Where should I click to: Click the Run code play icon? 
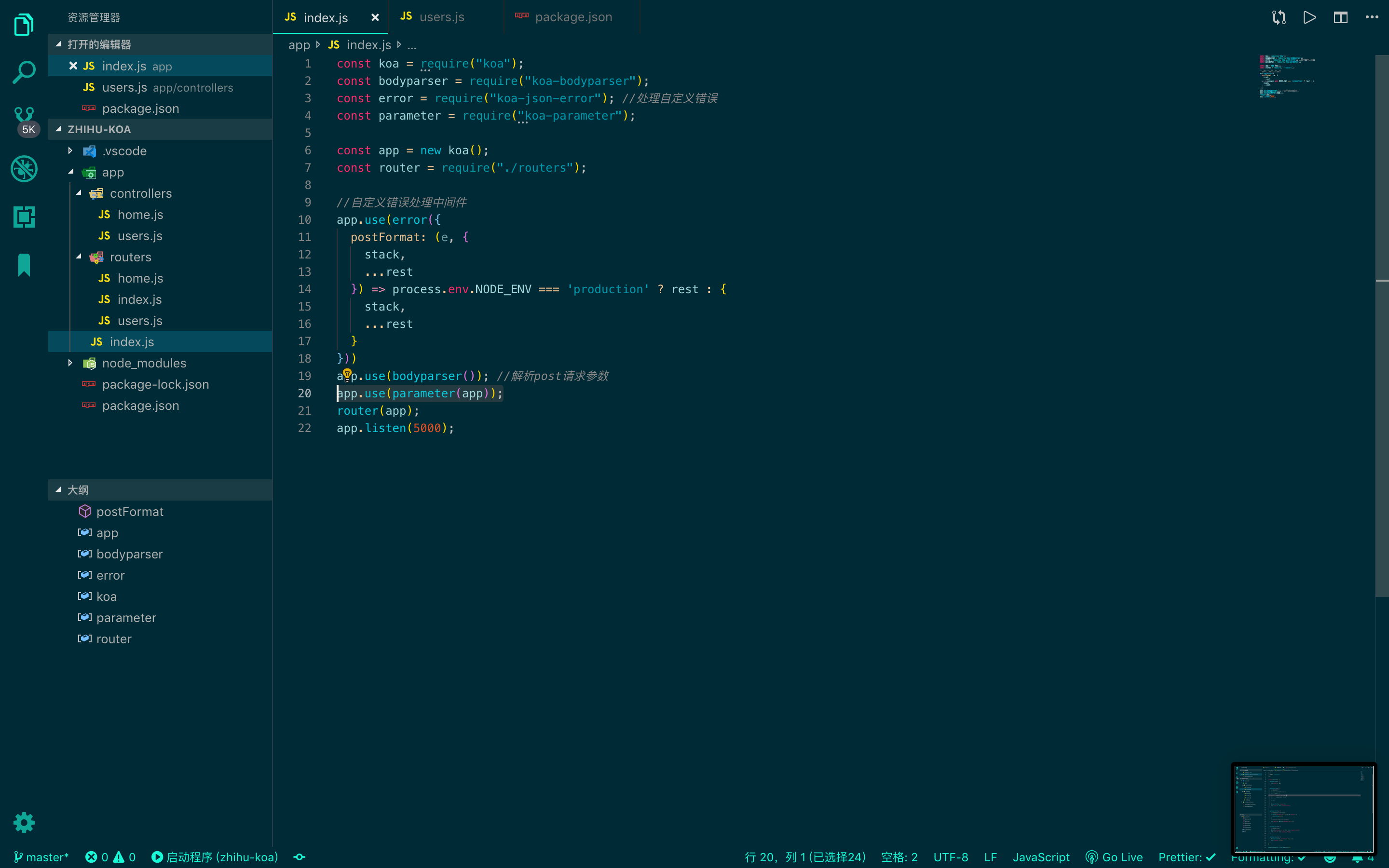(x=1309, y=17)
